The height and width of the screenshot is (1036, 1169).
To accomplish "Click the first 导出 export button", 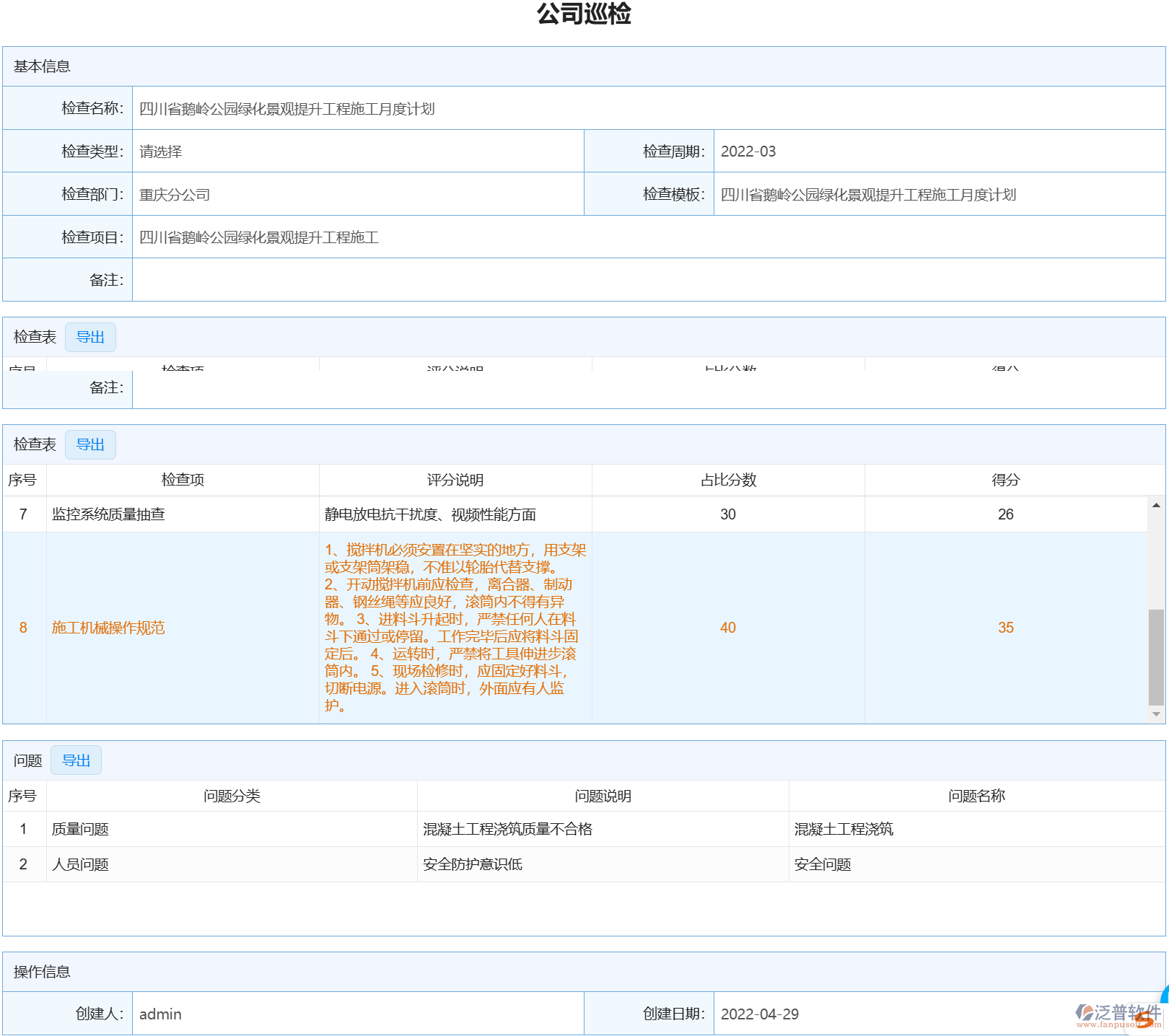I will coord(90,336).
